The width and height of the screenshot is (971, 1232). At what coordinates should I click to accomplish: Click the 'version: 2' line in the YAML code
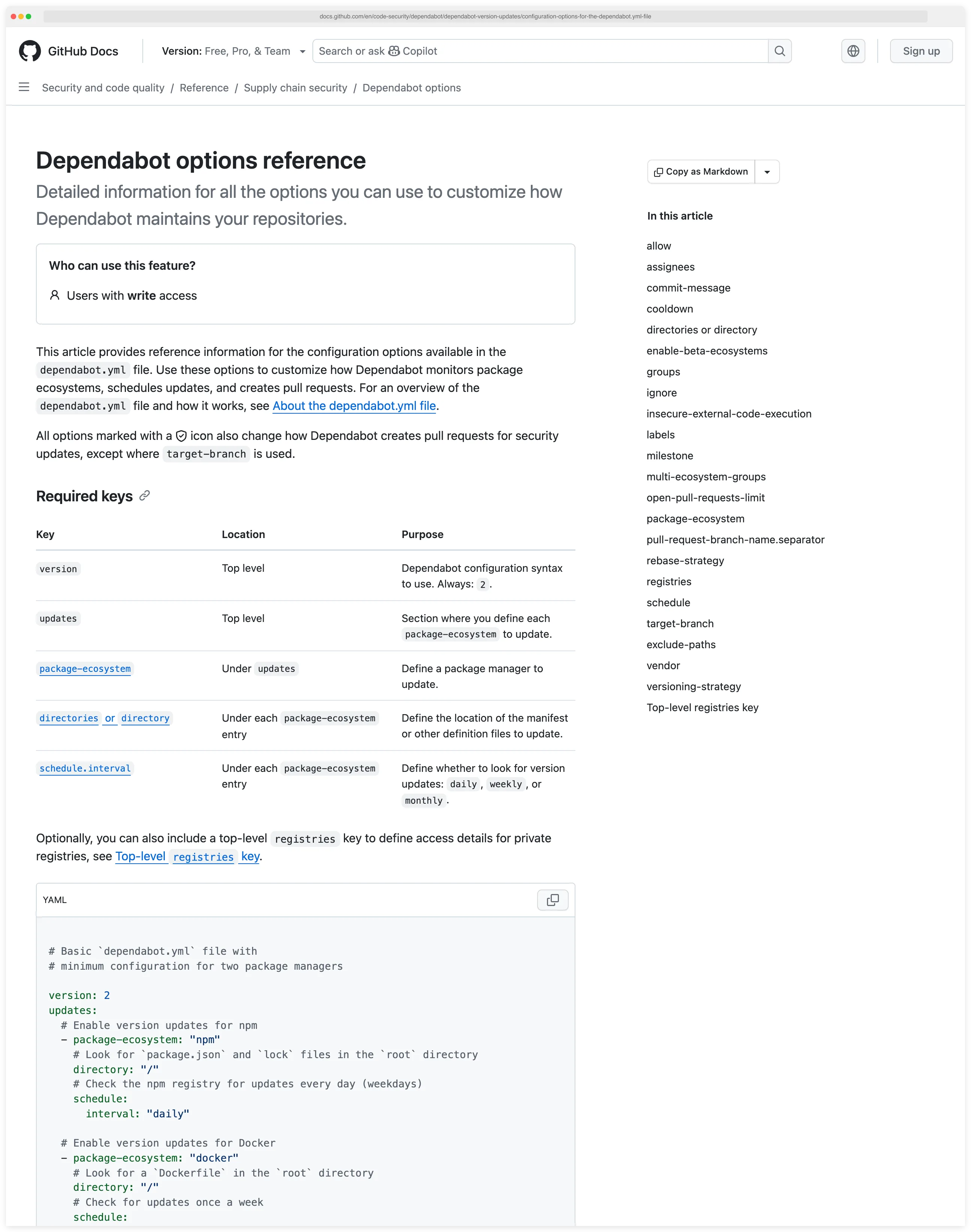(79, 996)
